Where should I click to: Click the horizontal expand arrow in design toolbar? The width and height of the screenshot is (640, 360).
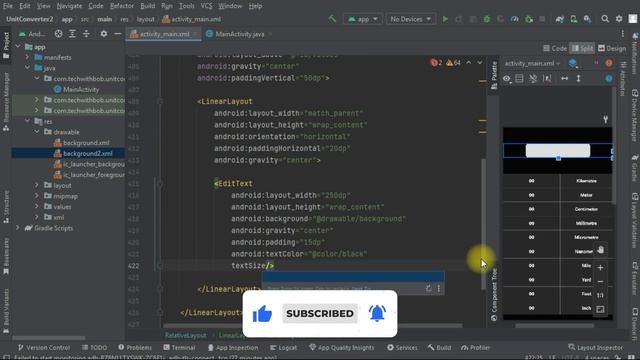564,78
